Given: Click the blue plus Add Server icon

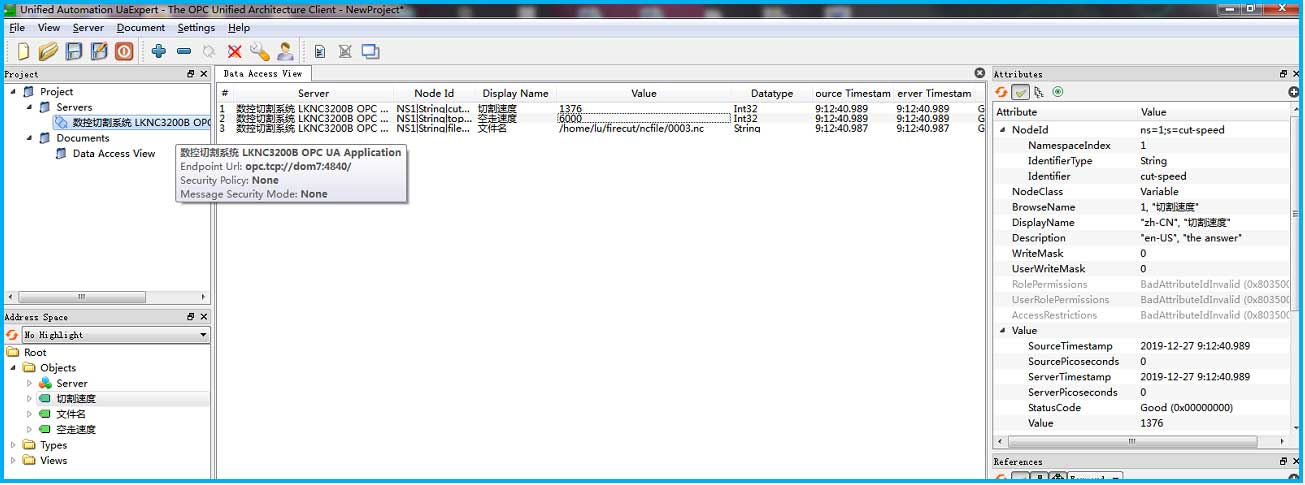Looking at the screenshot, I should (x=159, y=51).
